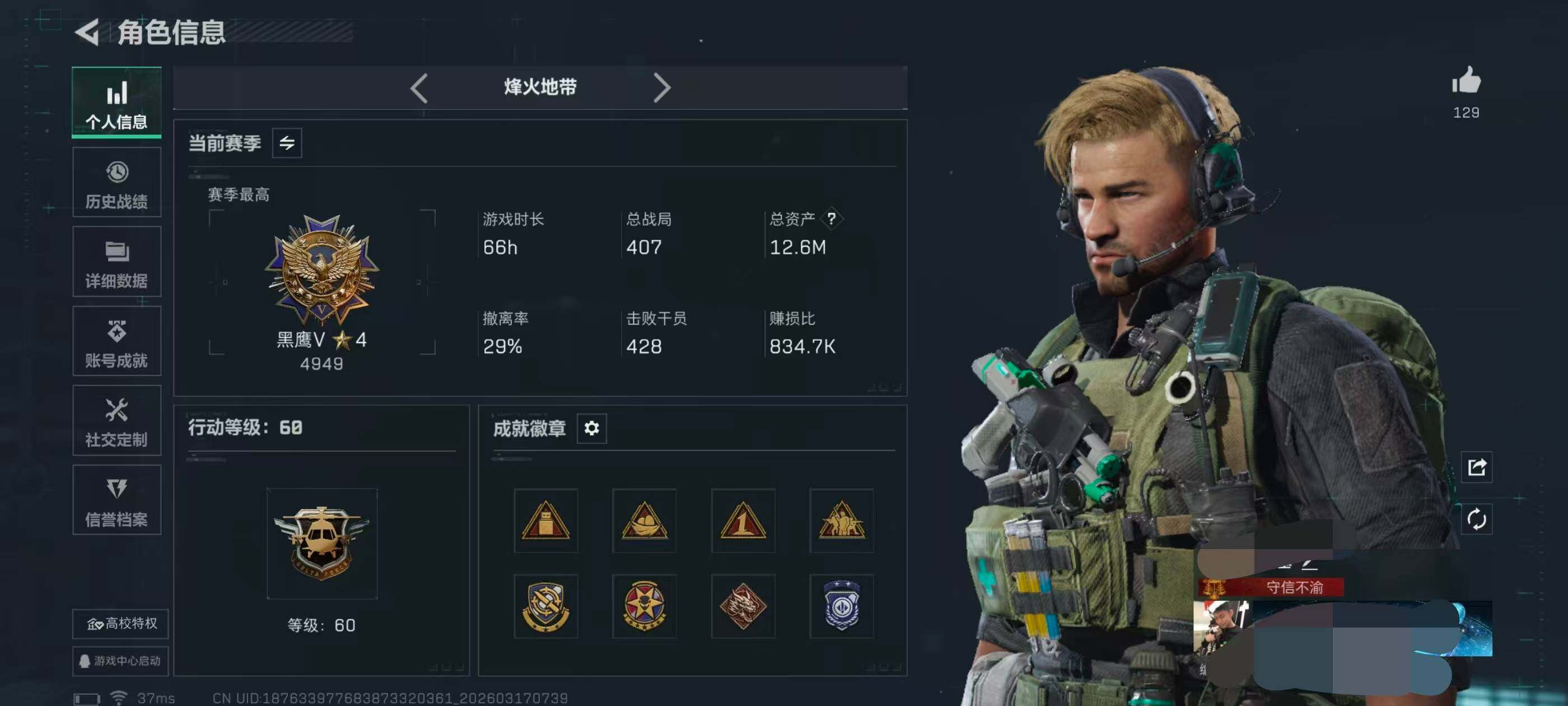Screen dimensions: 1568x706
Task: Open the 详细数据 tab
Action: (x=117, y=262)
